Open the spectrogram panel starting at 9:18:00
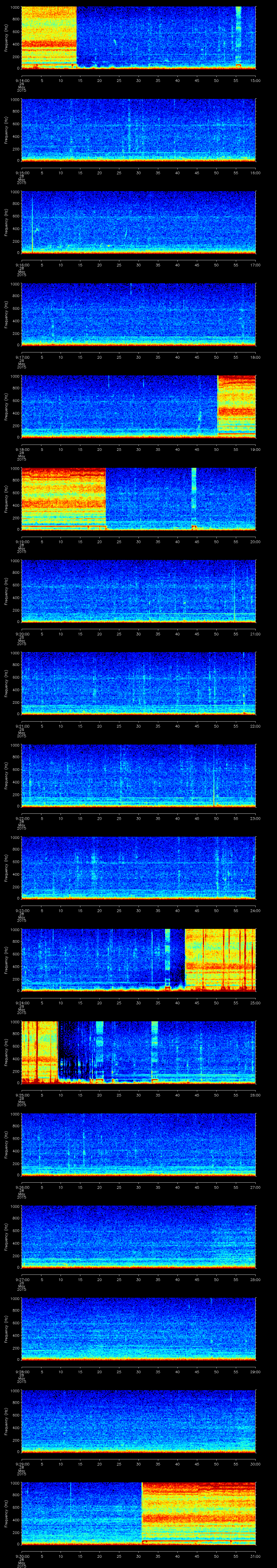277x1568 pixels. 139,407
